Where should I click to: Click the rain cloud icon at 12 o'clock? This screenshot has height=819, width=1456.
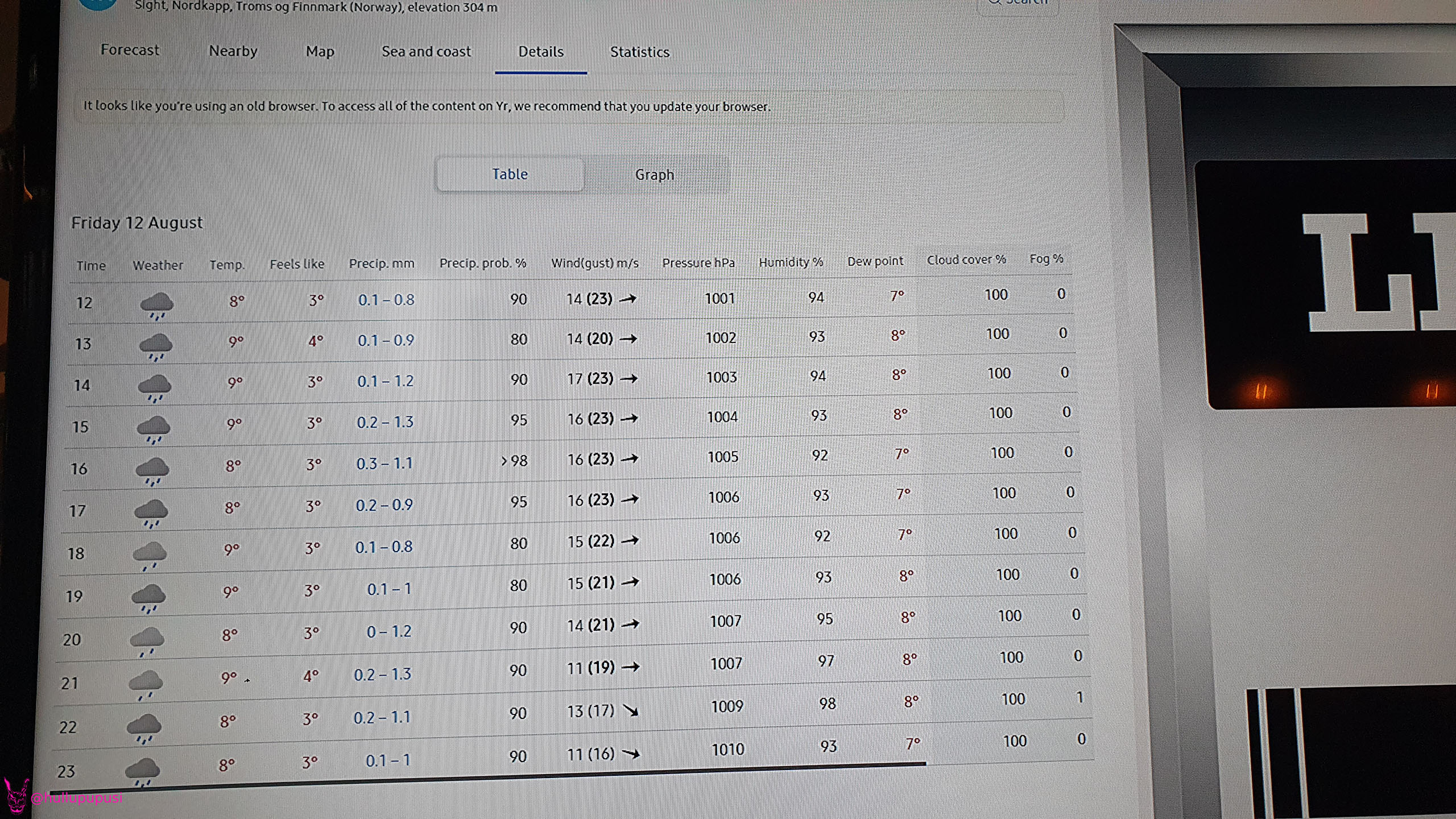click(x=156, y=305)
